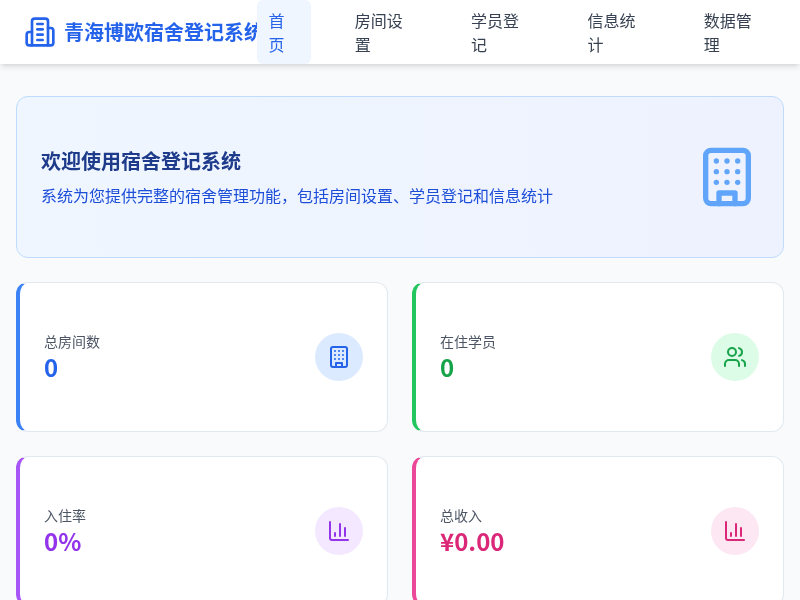Click the purple chart icon on 入住率 card
The image size is (800, 600).
coord(339,531)
